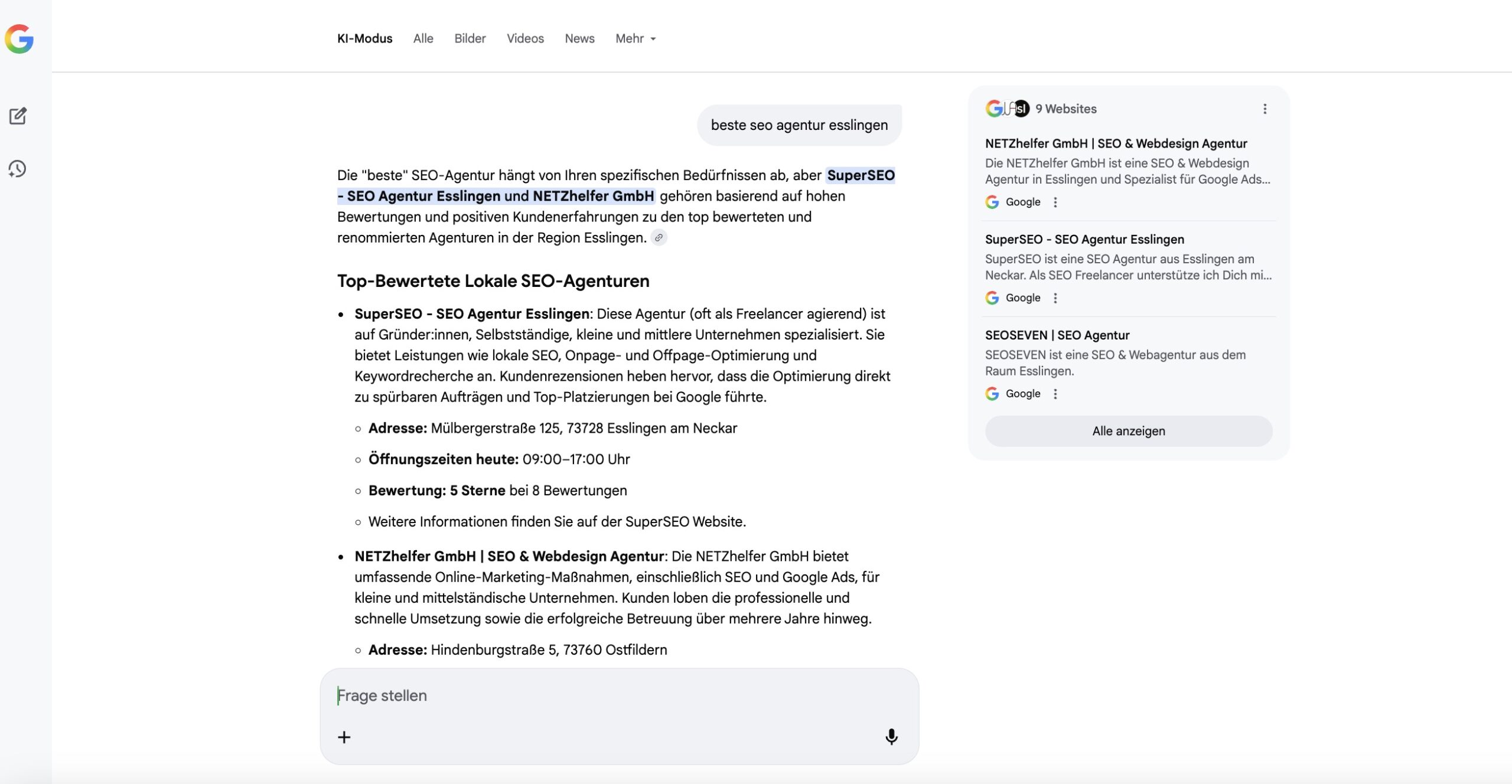Switch to the Bilder tab
The image size is (1512, 784).
470,38
